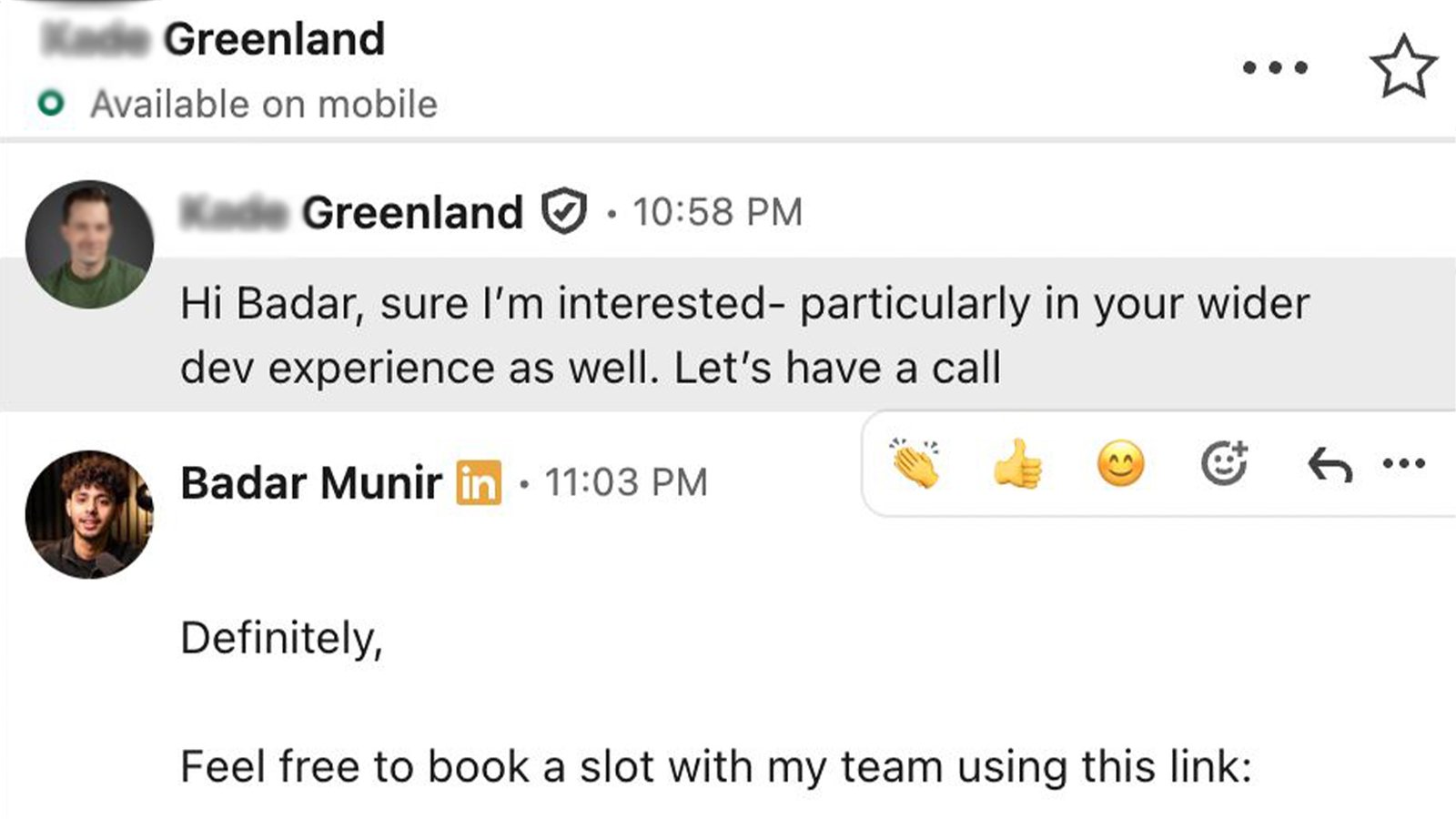React with the clapping hands emoji
Image resolution: width=1456 pixels, height=819 pixels.
point(915,464)
